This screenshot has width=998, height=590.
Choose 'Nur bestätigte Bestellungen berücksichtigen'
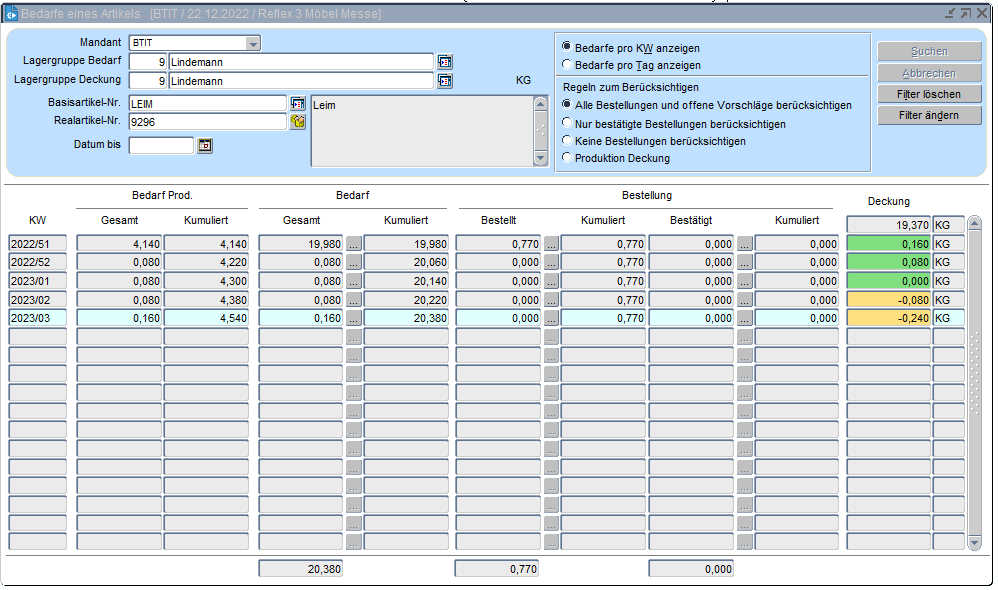(567, 124)
